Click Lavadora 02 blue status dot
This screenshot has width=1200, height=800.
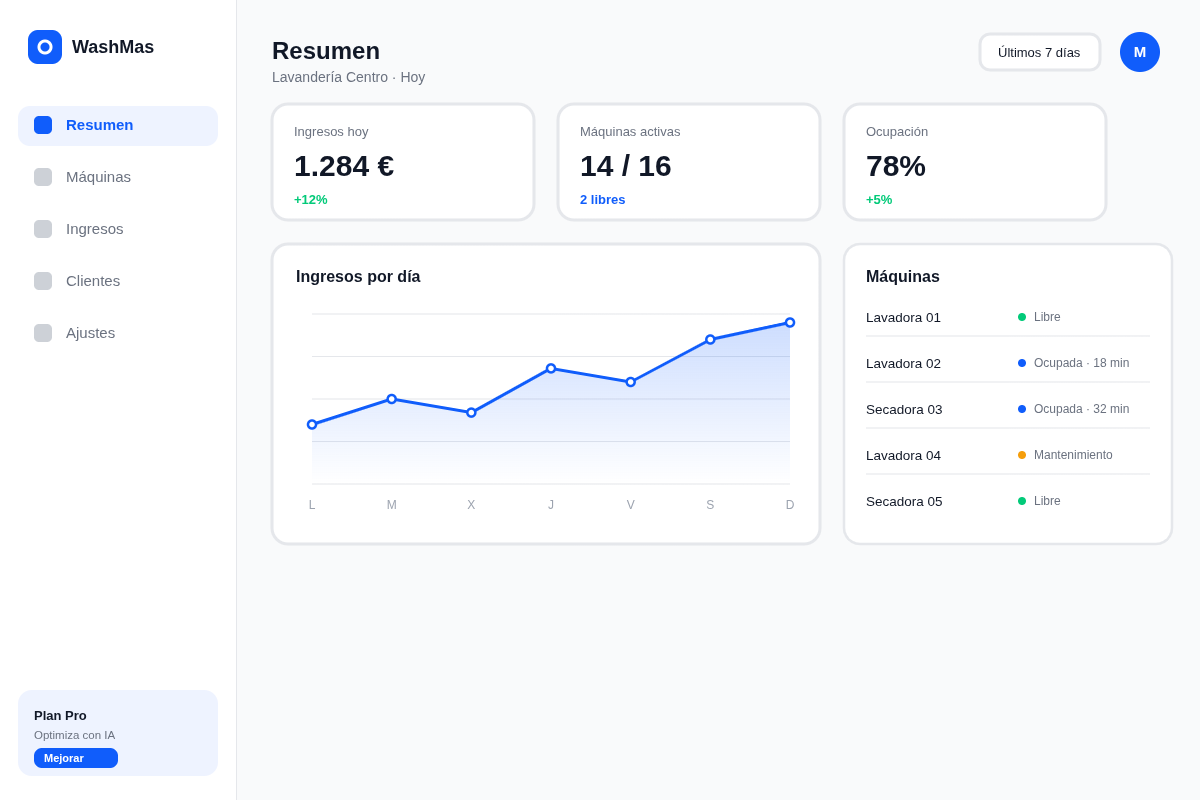coord(1022,363)
